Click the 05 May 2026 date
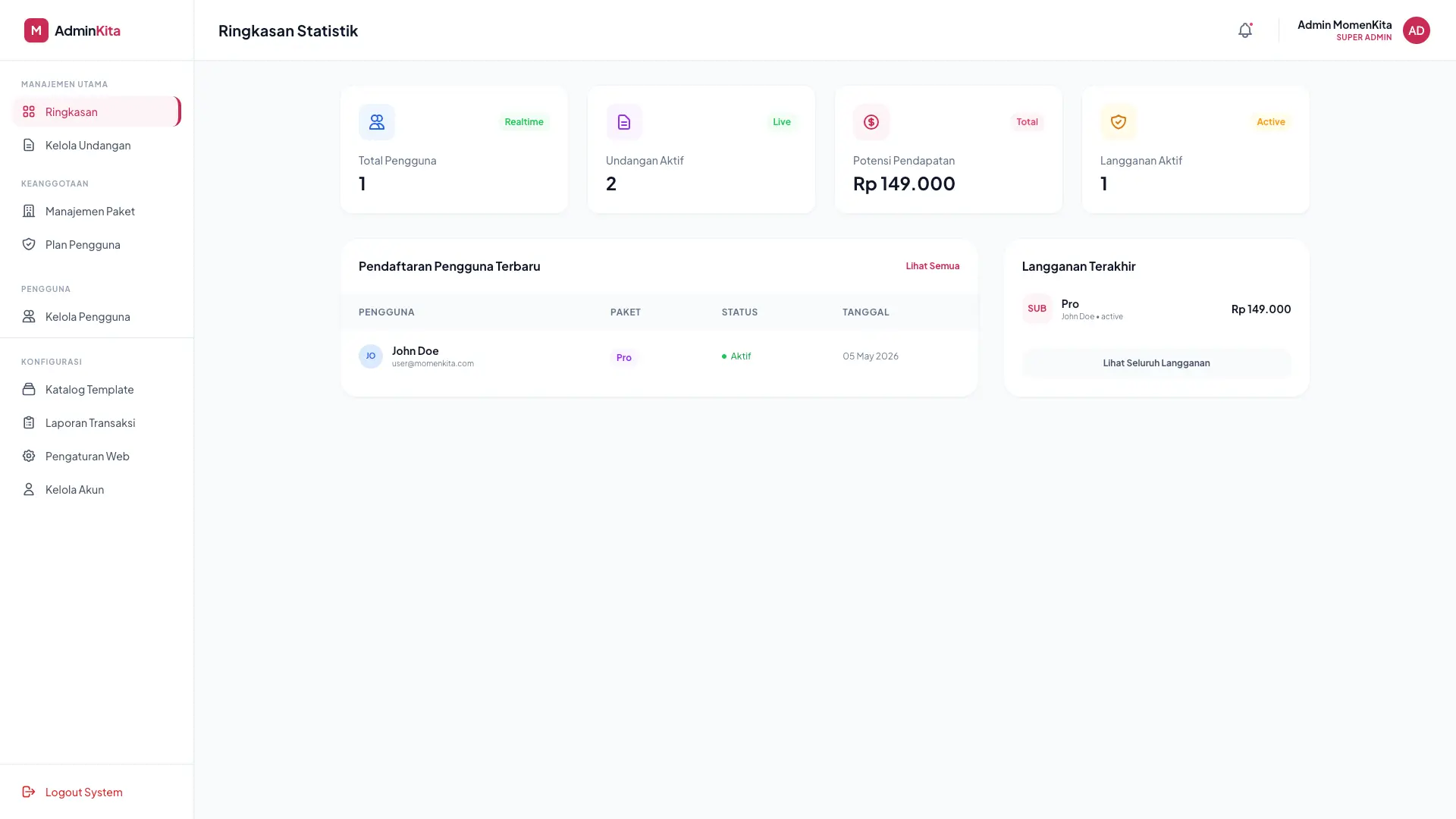The height and width of the screenshot is (819, 1456). (x=871, y=356)
